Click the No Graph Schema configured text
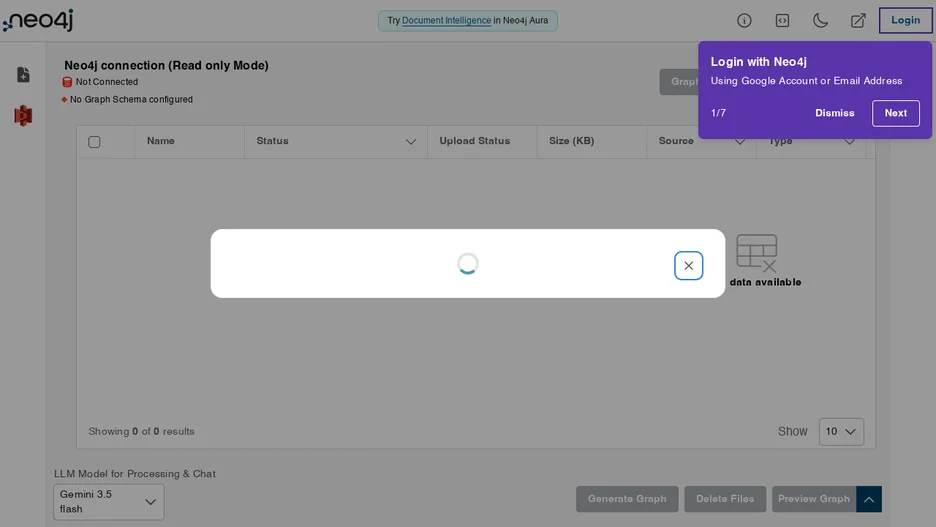The height and width of the screenshot is (527, 936). pos(131,100)
